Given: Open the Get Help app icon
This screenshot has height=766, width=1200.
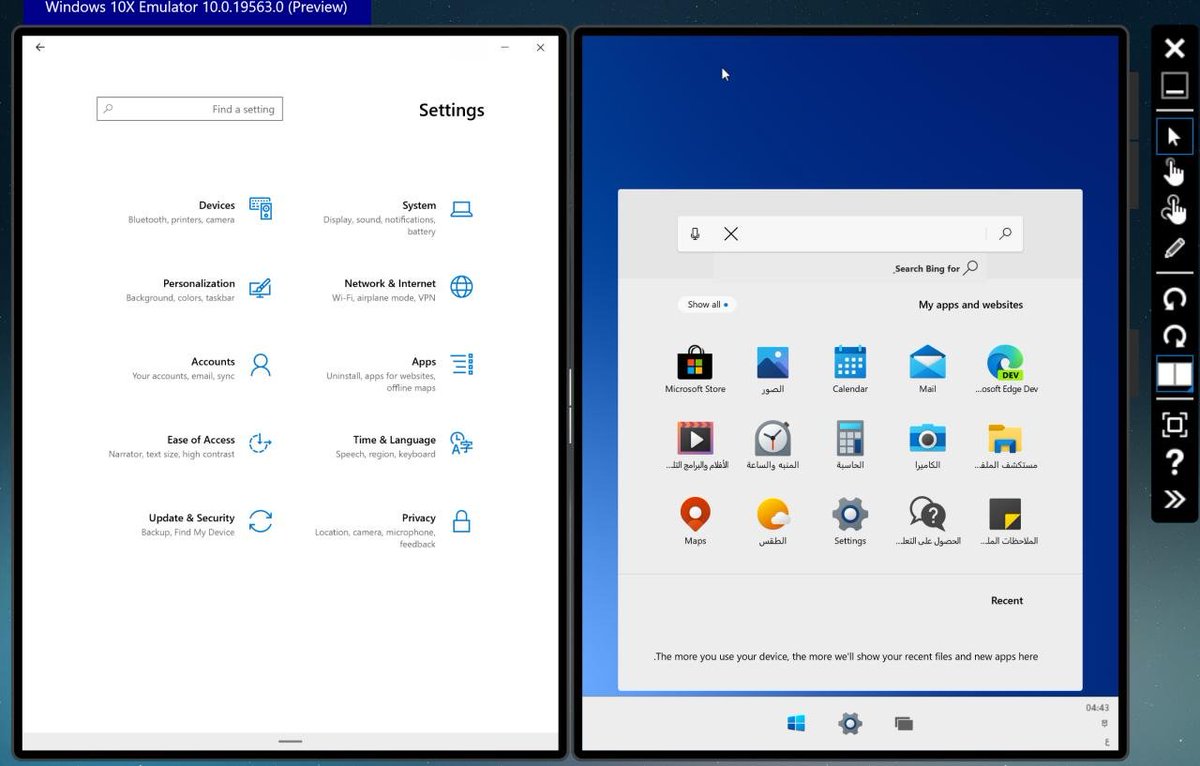Looking at the screenshot, I should click(927, 521).
